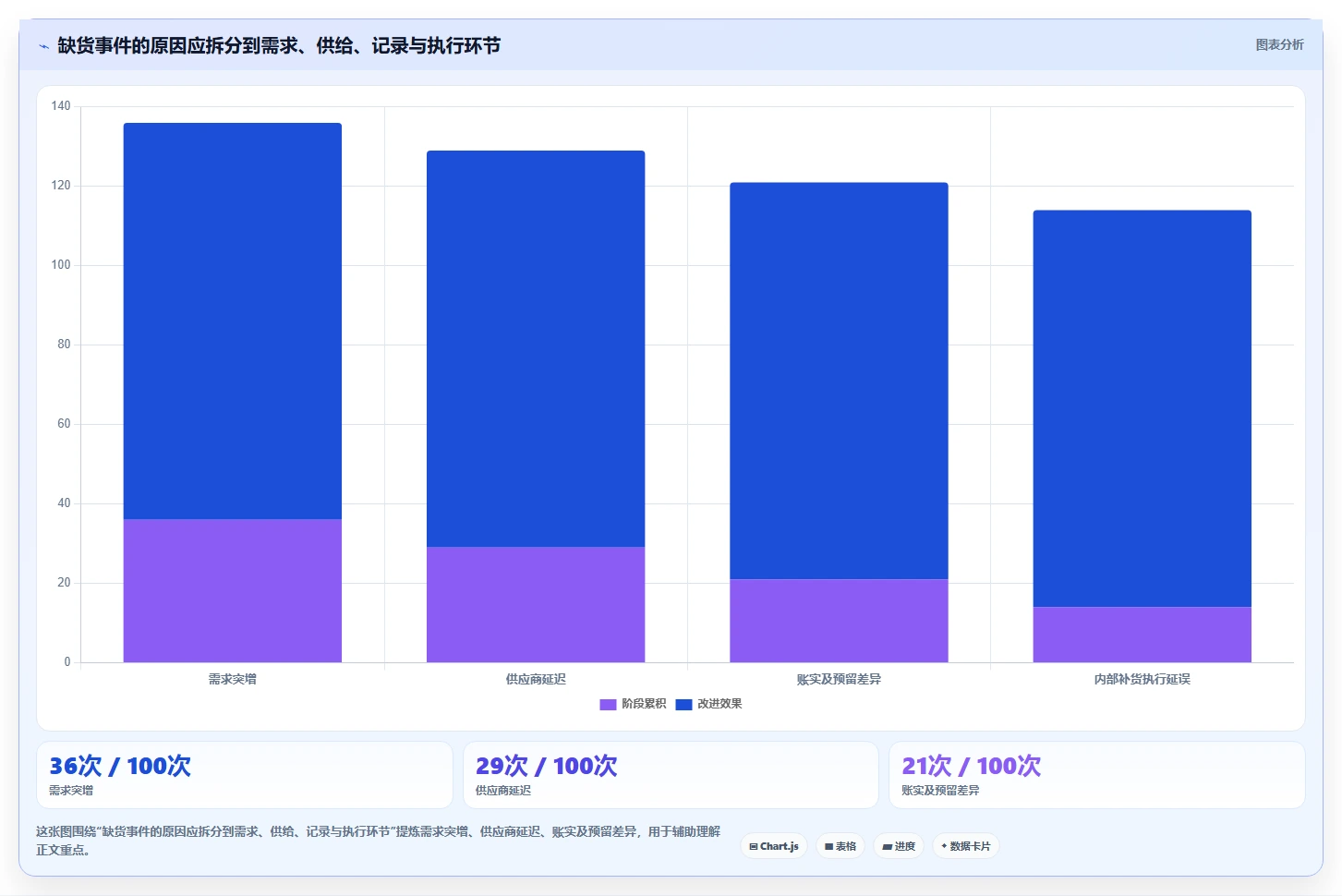
Task: Click the blue segment of 账实及预留差异 bar
Action: [839, 381]
